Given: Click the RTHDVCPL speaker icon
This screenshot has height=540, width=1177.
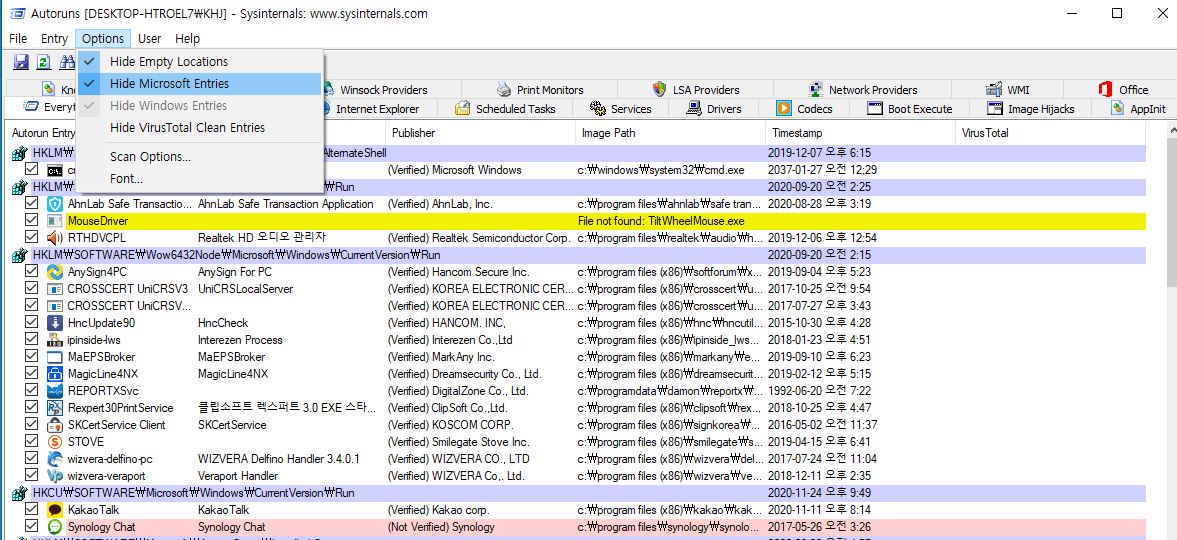Looking at the screenshot, I should click(x=55, y=238).
